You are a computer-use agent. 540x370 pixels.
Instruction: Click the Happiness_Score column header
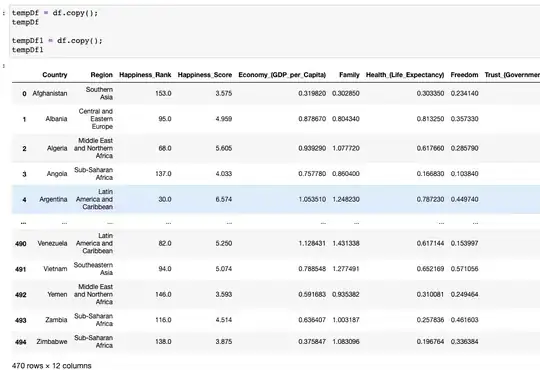coord(205,75)
